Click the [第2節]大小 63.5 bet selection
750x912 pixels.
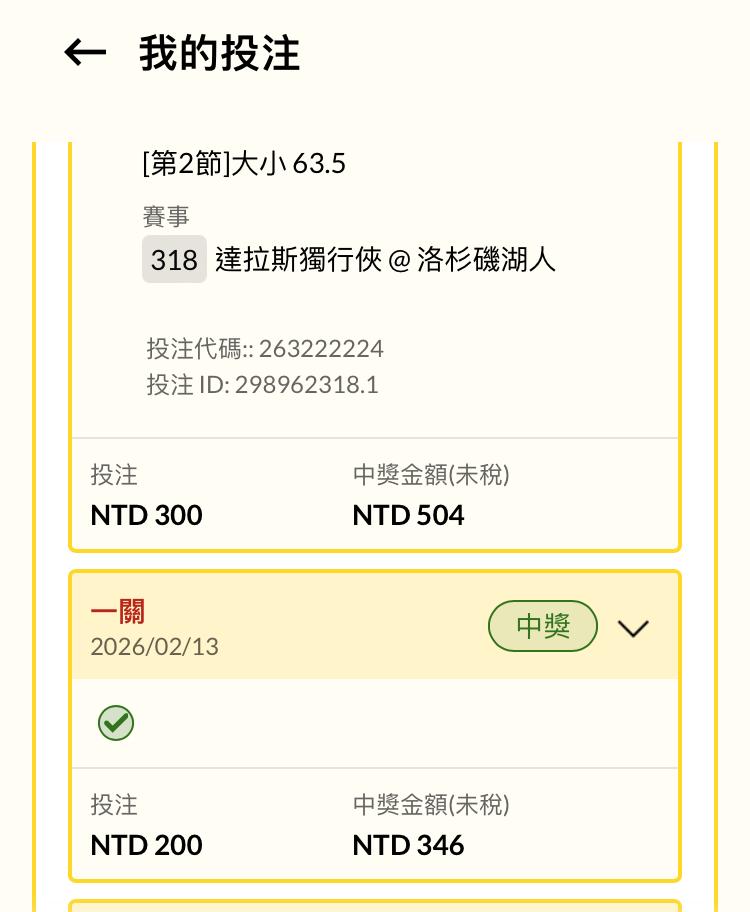pos(244,163)
